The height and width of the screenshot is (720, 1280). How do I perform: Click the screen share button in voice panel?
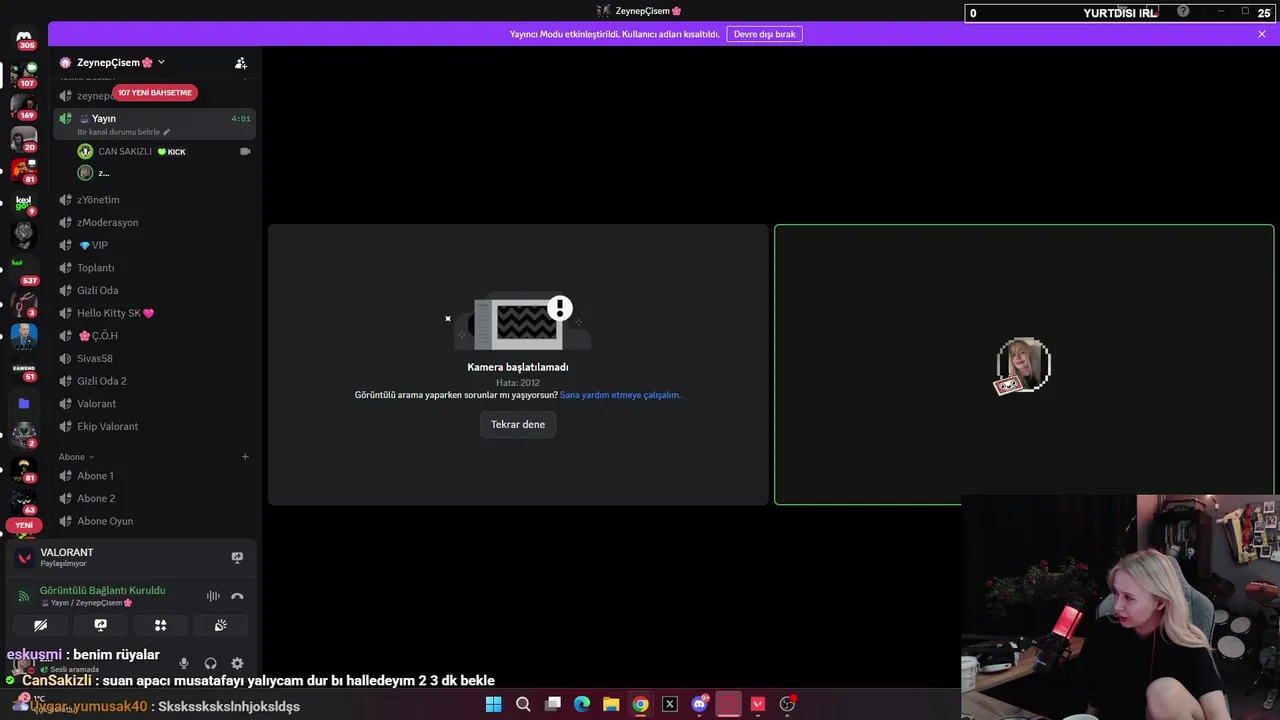pos(100,625)
